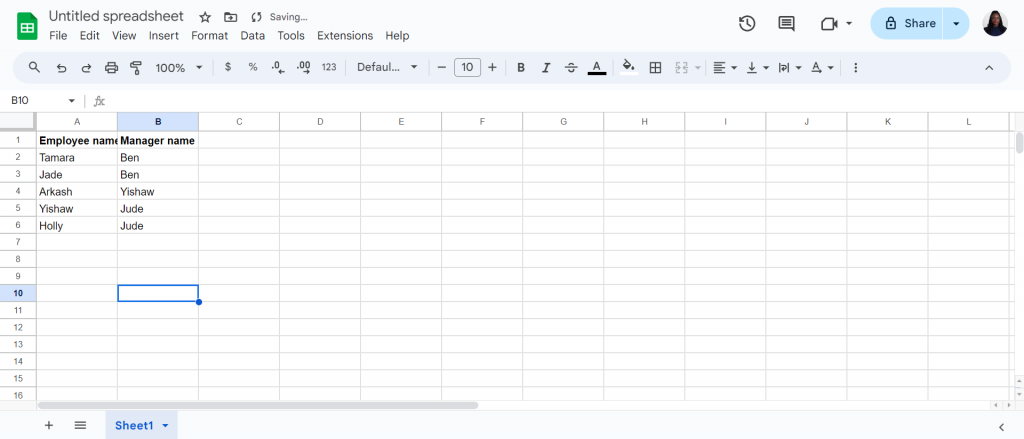Toggle italic formatting
Image resolution: width=1024 pixels, height=439 pixels.
pyautogui.click(x=546, y=67)
